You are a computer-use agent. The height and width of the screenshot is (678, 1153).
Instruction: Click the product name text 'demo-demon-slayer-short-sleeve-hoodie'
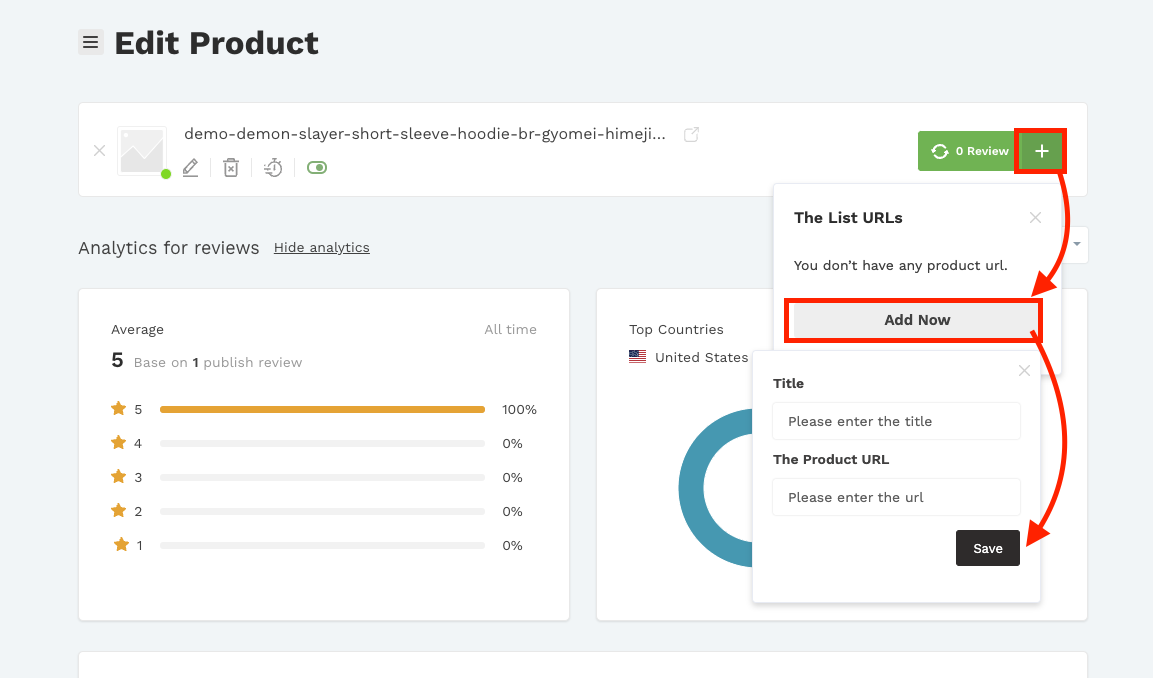pyautogui.click(x=425, y=134)
